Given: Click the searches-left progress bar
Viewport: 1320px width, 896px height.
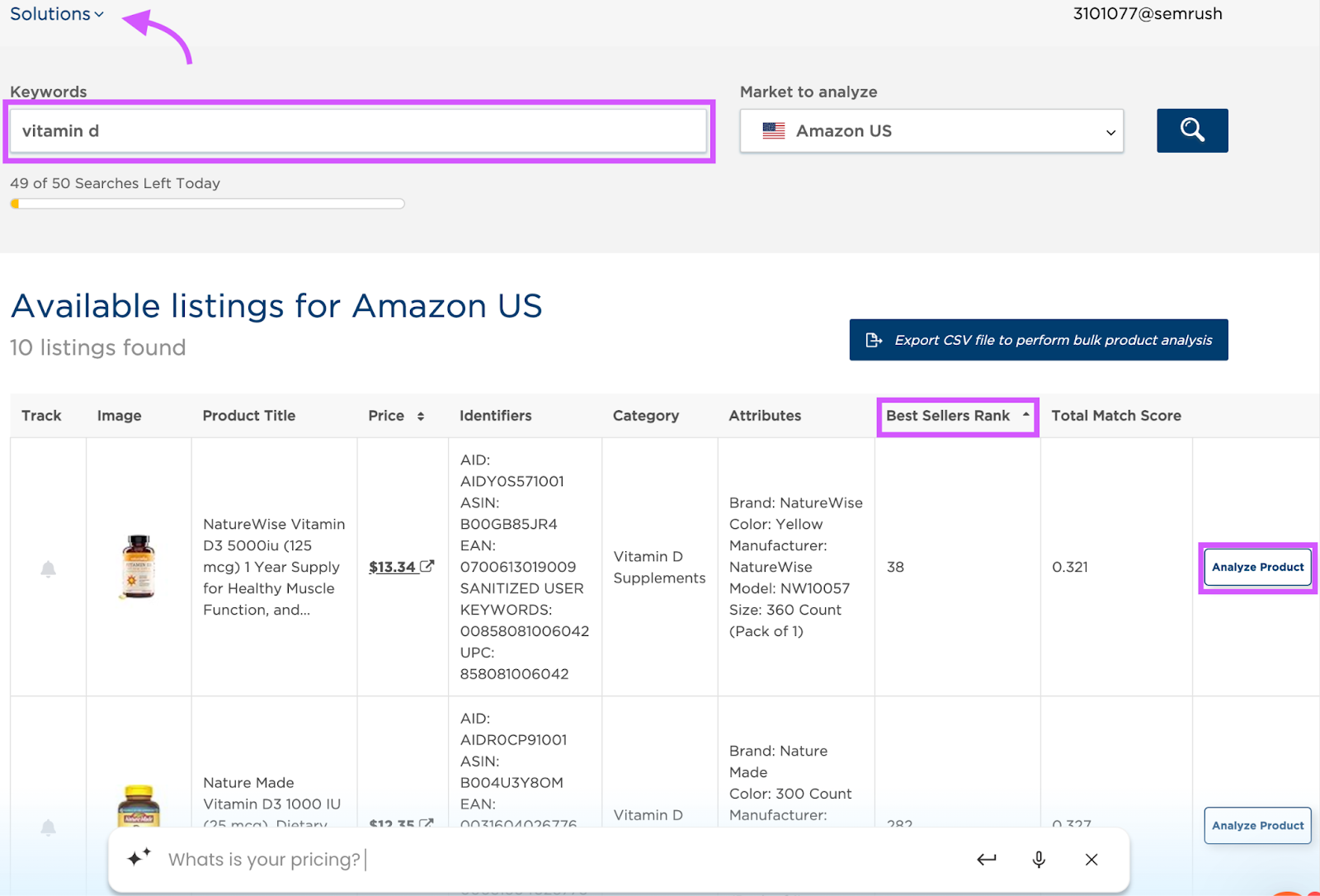Looking at the screenshot, I should tap(207, 204).
